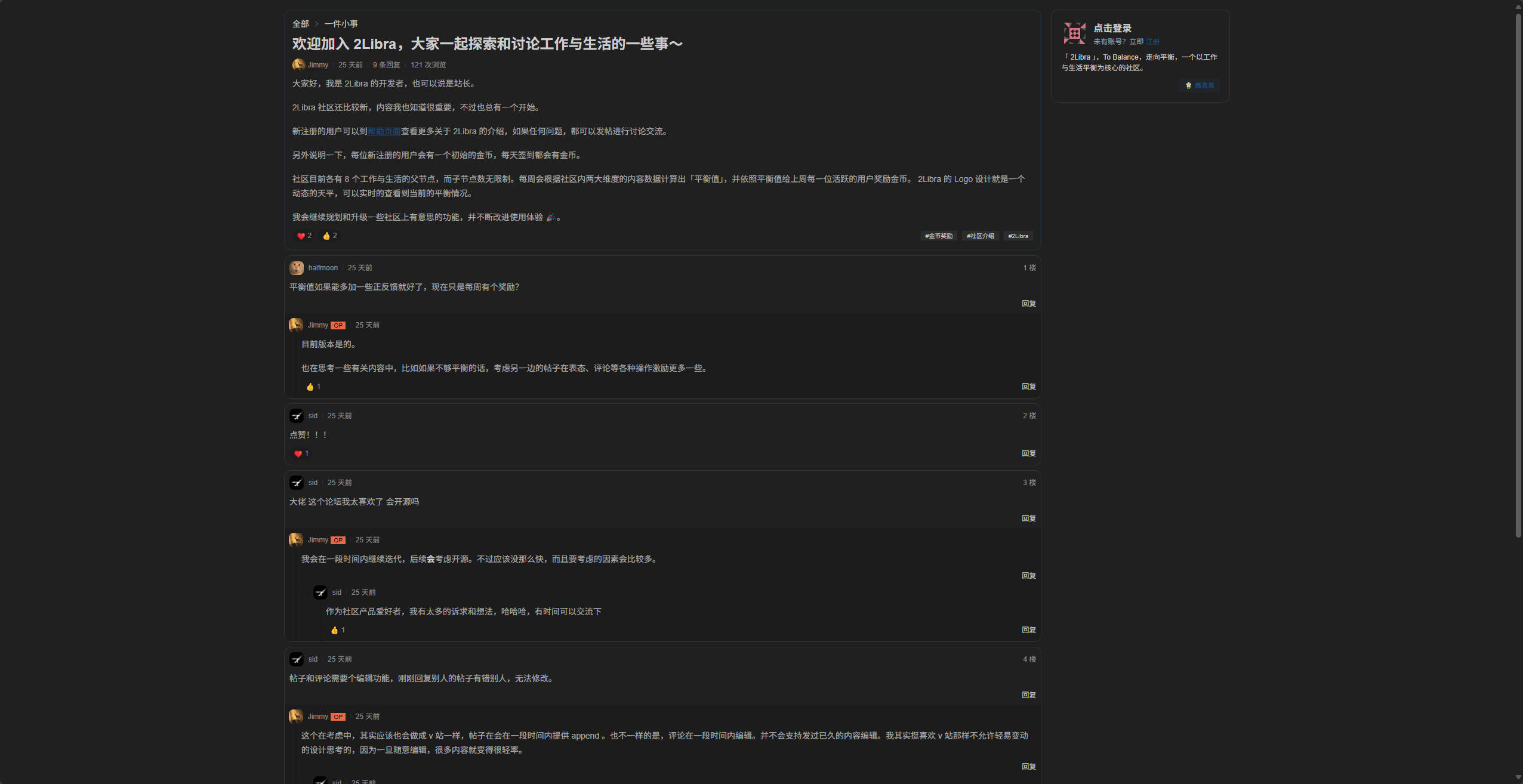This screenshot has width=1523, height=784.
Task: Click the page vertical scrollbar thumb
Action: pos(1518,274)
